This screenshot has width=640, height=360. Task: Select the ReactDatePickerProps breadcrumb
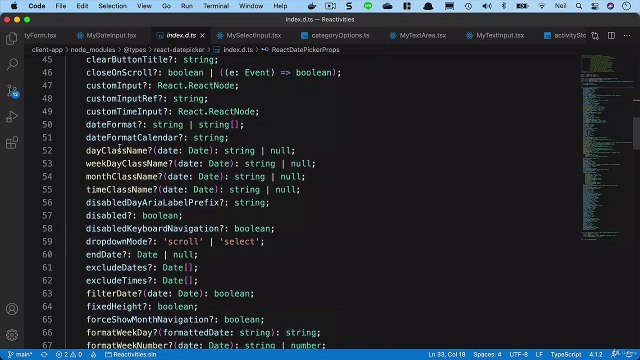[301, 50]
